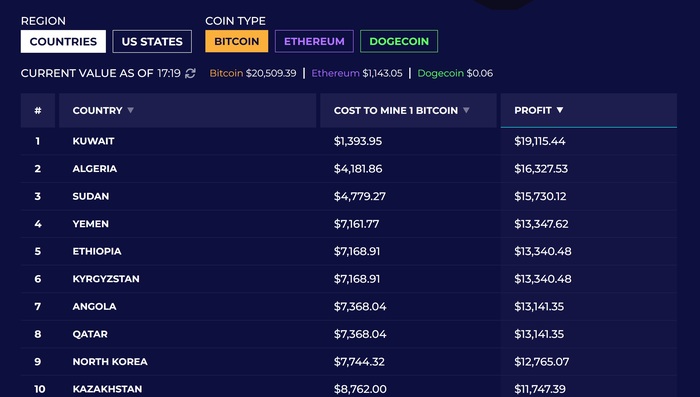700x397 pixels.
Task: Click Kazakhstan's cost $8,762.00
Action: pyautogui.click(x=360, y=389)
